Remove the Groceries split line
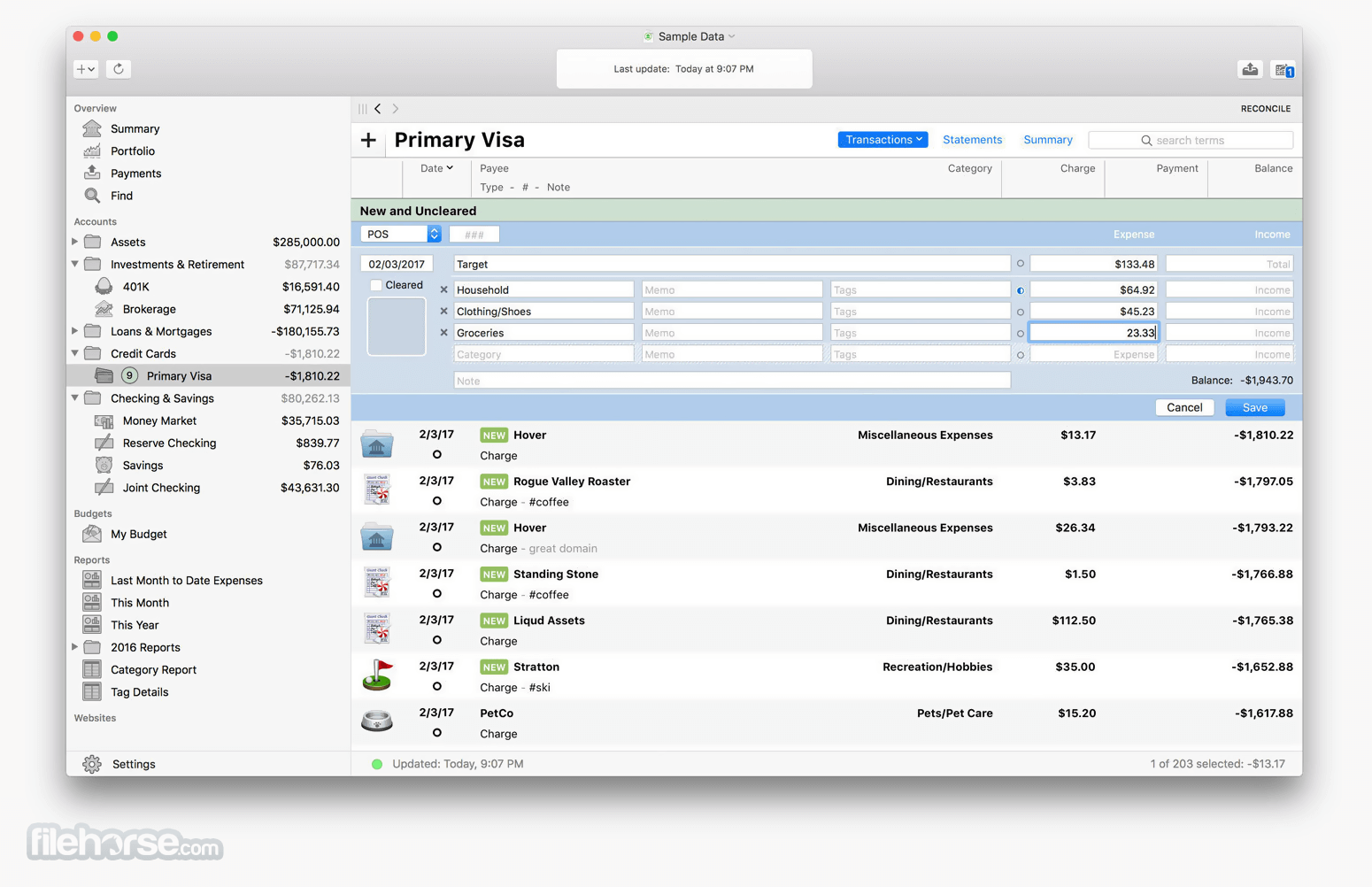1372x887 pixels. pos(444,333)
